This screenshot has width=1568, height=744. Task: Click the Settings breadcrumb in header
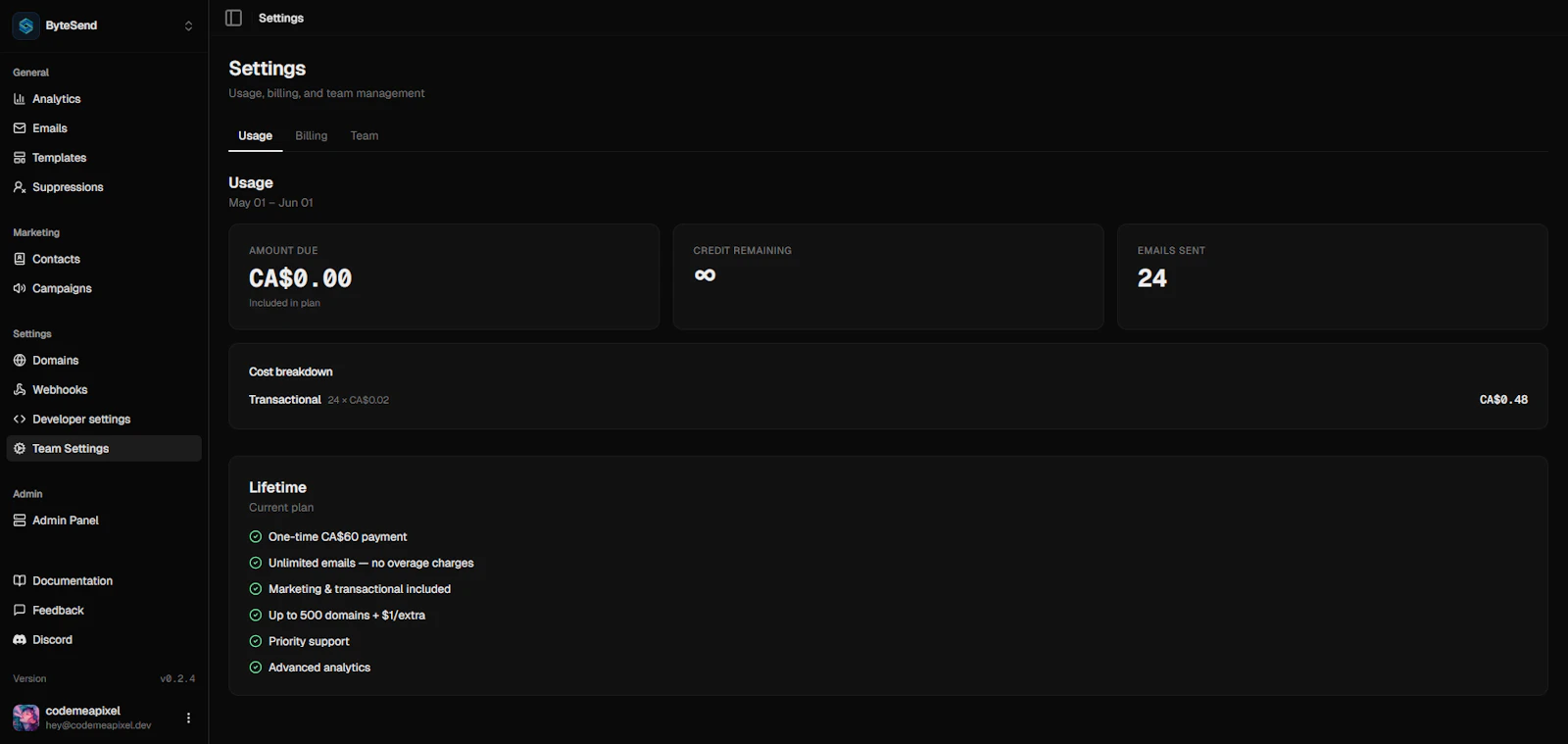281,18
